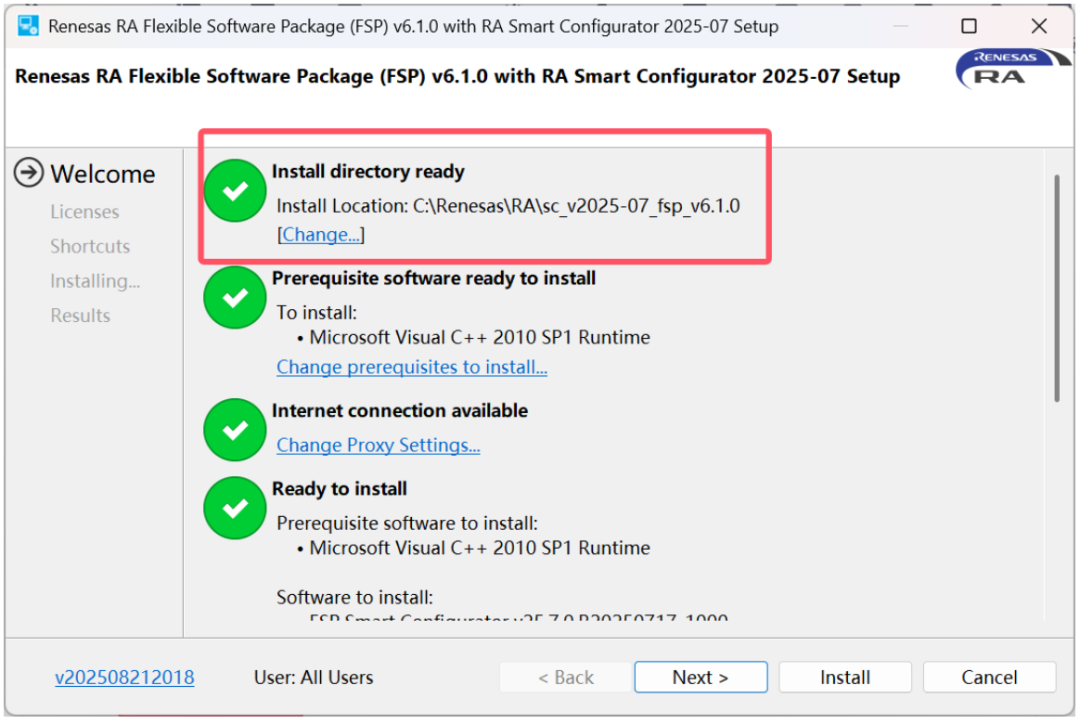The image size is (1080, 724).
Task: Click the green check beside Ready to install
Action: point(235,507)
